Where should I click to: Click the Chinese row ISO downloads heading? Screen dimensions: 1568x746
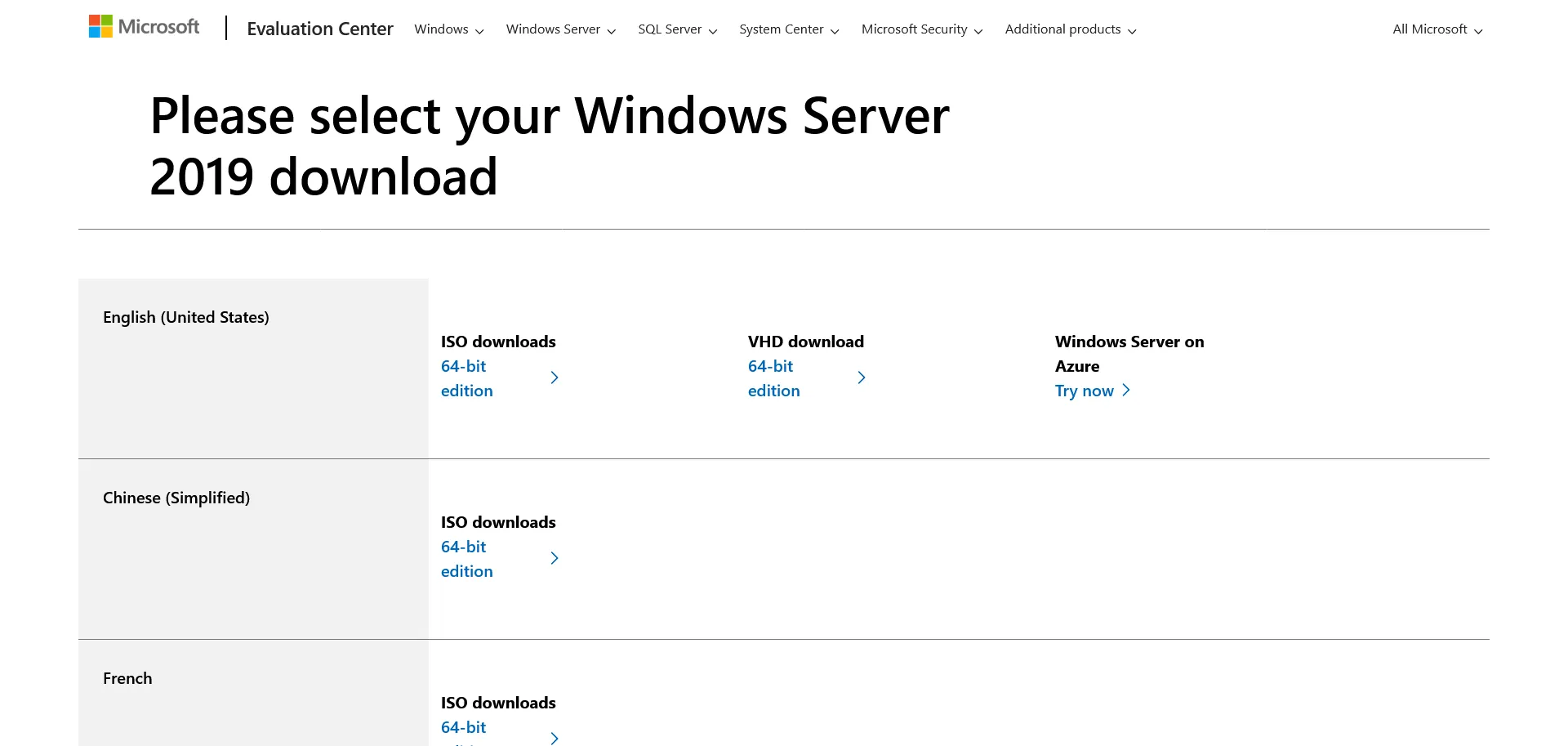pos(498,522)
